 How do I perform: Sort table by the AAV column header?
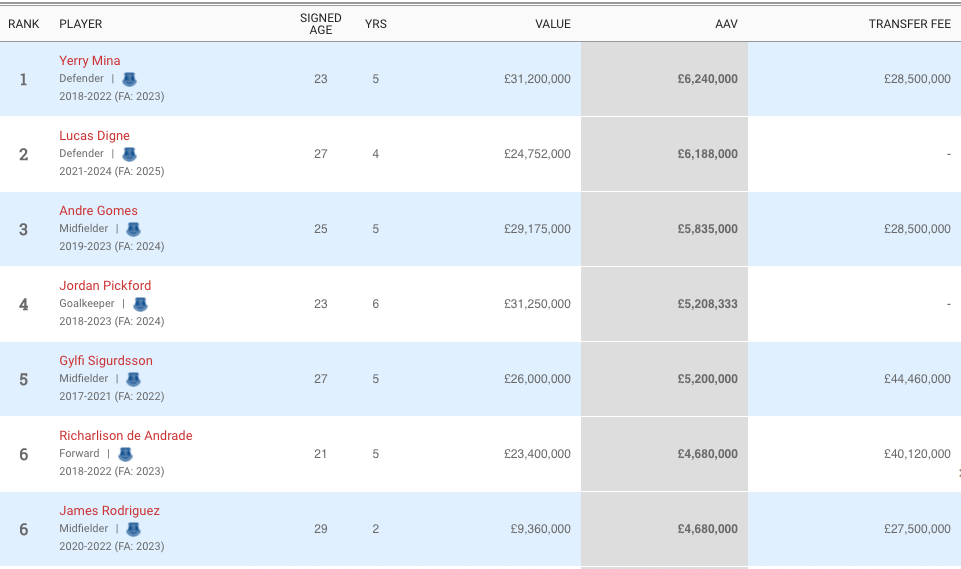(x=726, y=24)
